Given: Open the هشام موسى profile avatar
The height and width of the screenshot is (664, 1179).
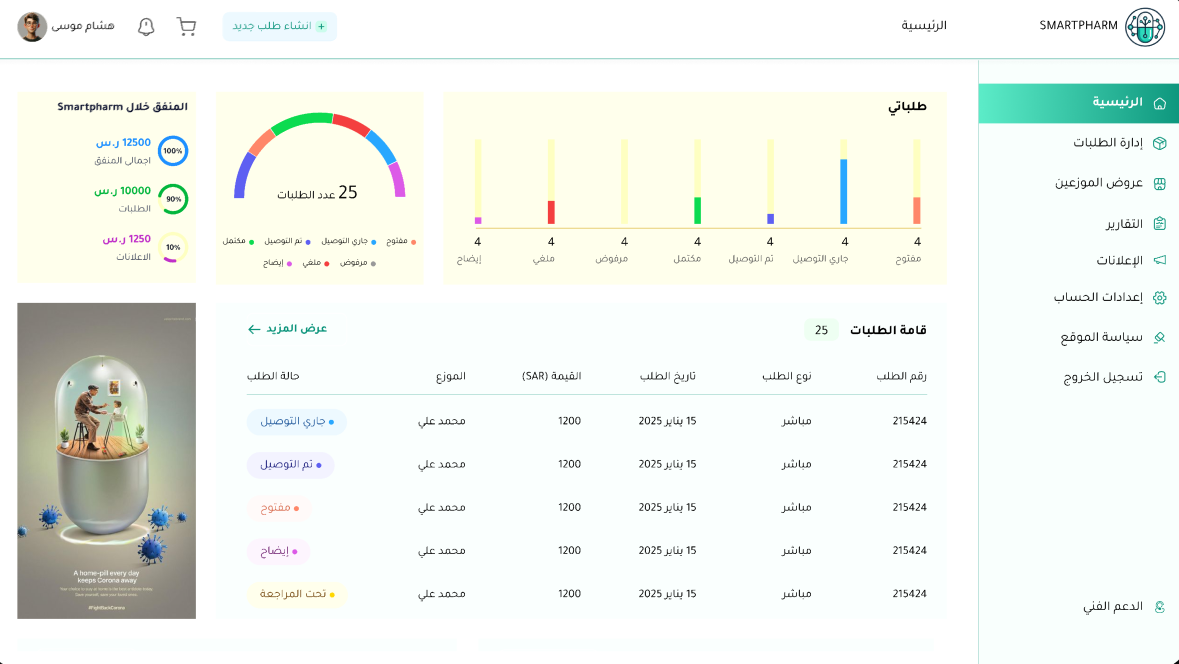Looking at the screenshot, I should pos(32,27).
